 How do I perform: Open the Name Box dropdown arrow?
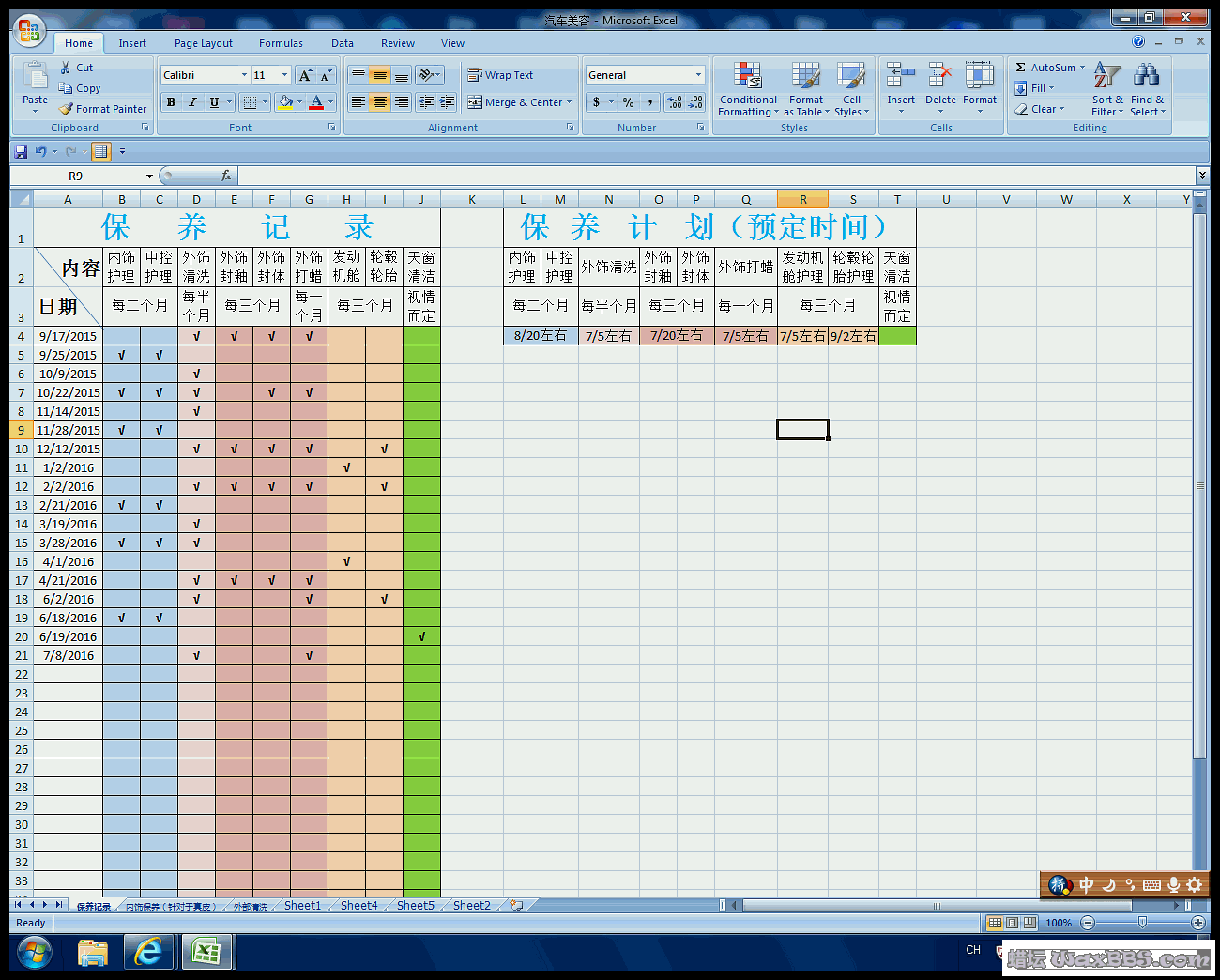point(149,176)
